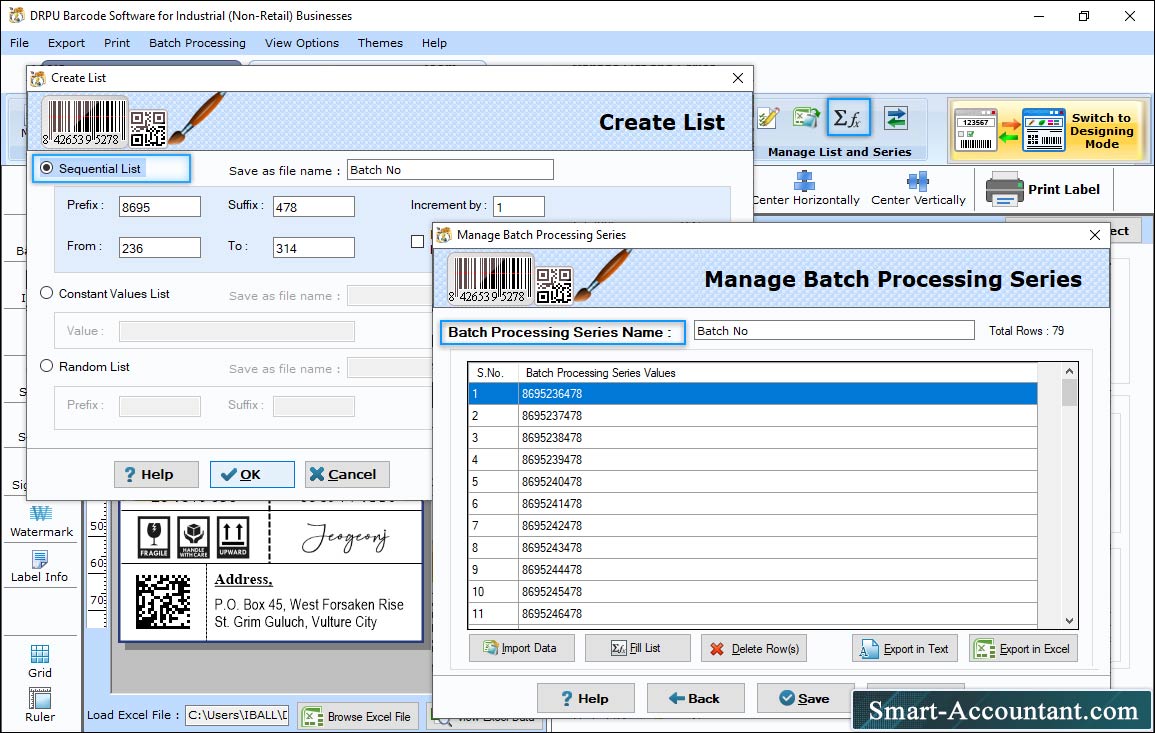Open the Batch Processing menu

coord(197,43)
